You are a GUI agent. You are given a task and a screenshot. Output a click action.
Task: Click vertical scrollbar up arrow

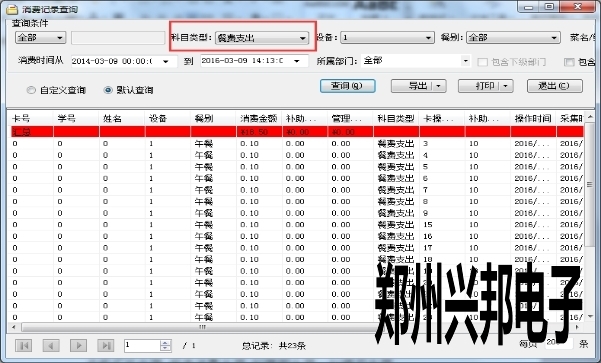coord(590,117)
